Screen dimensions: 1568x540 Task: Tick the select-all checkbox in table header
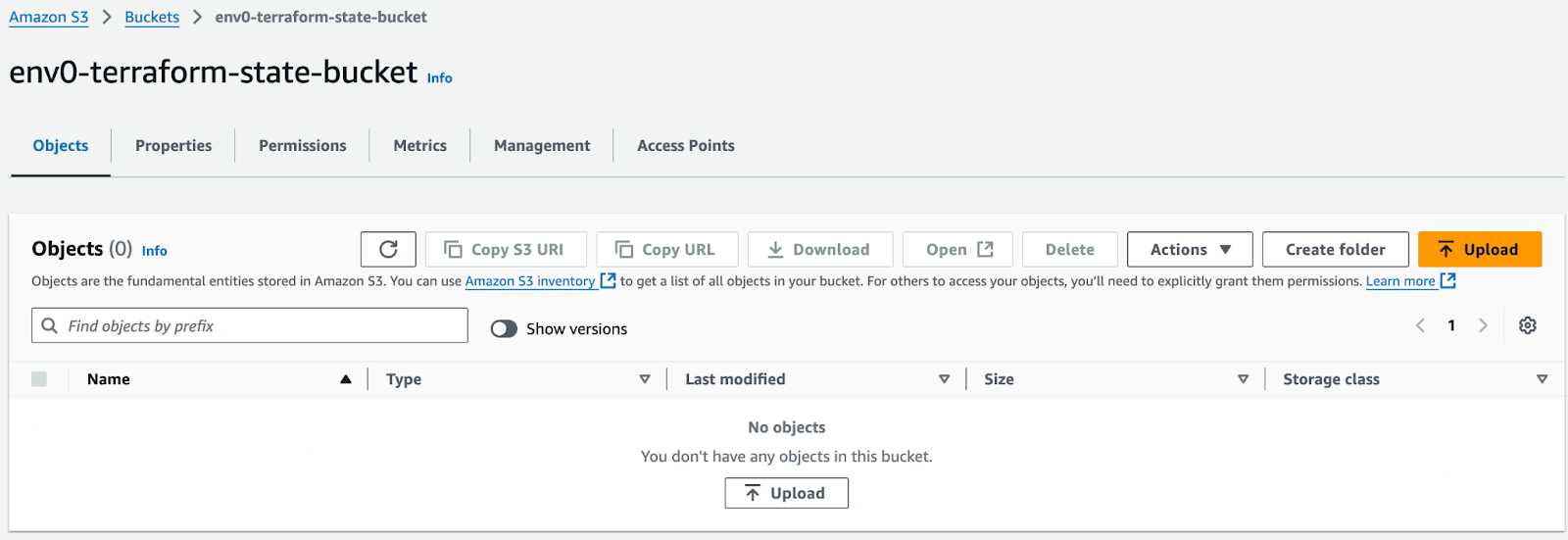(39, 379)
